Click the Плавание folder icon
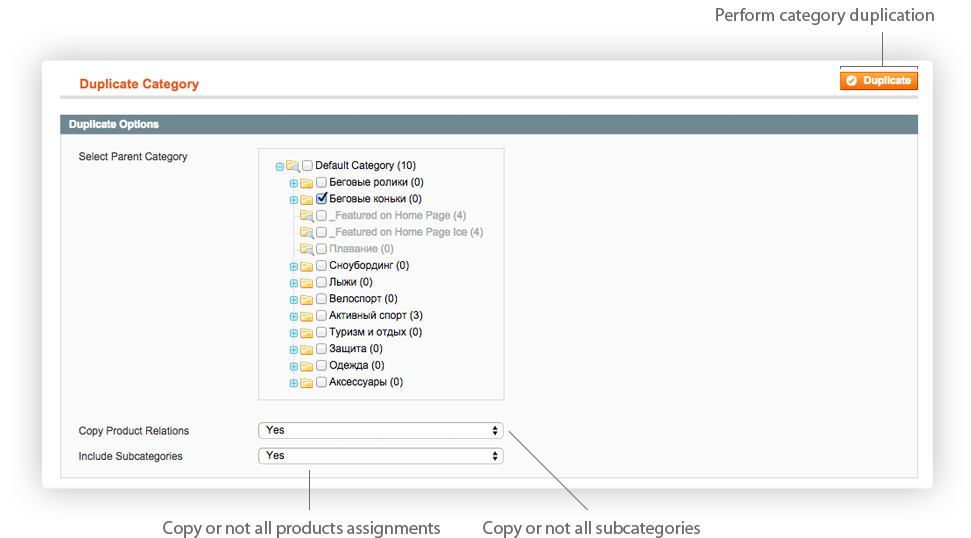Image resolution: width=971 pixels, height=538 pixels. point(307,249)
